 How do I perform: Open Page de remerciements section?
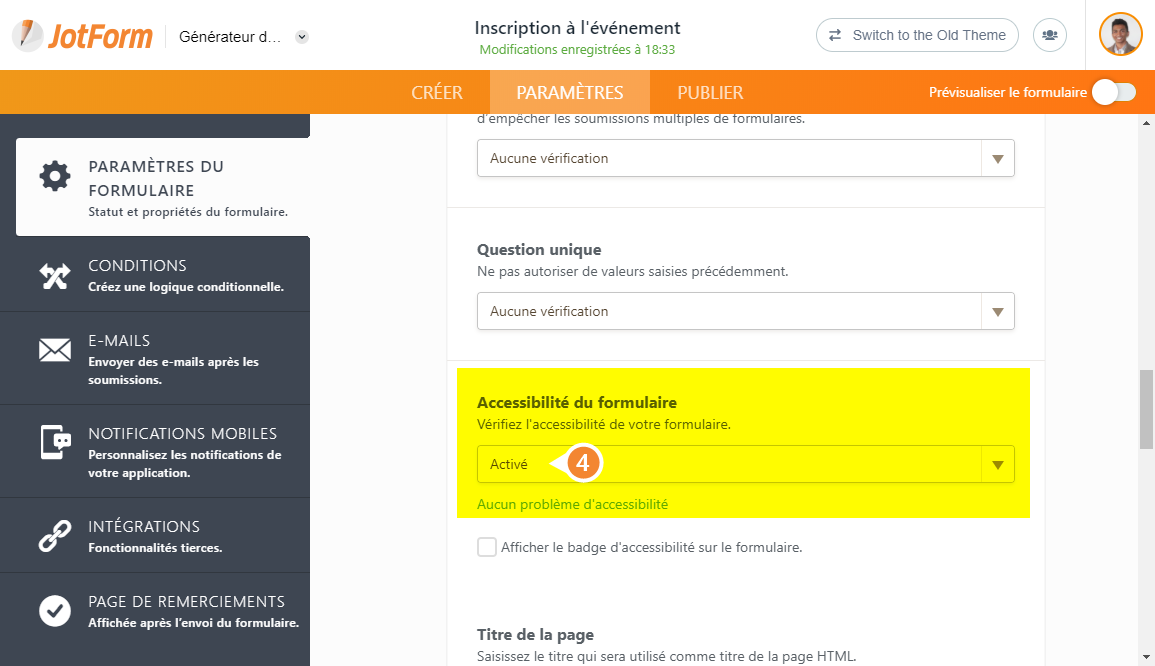(155, 611)
